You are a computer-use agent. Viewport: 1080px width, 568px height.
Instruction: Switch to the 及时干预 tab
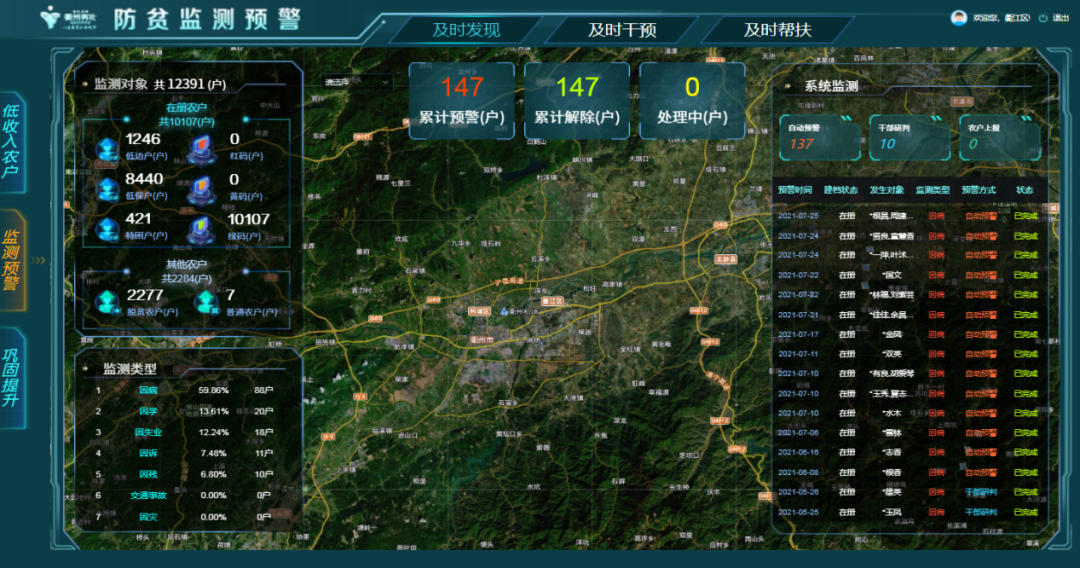coord(622,30)
